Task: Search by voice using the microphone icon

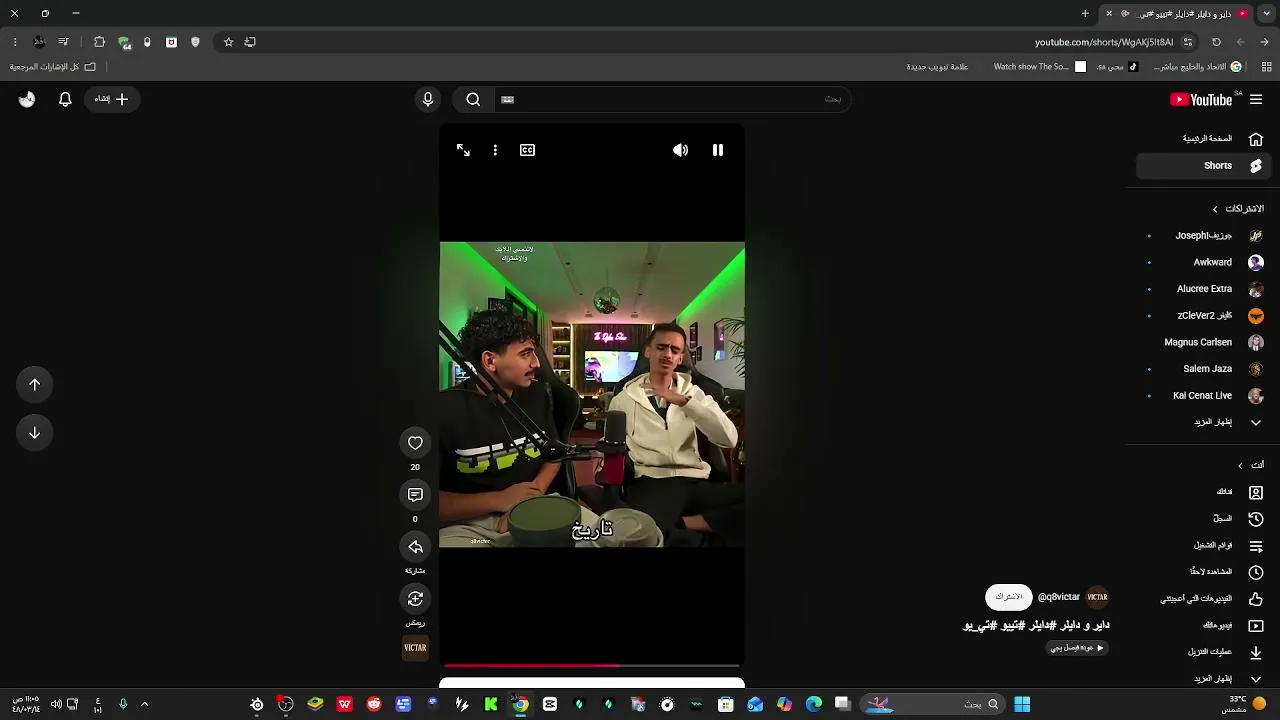Action: pos(428,99)
